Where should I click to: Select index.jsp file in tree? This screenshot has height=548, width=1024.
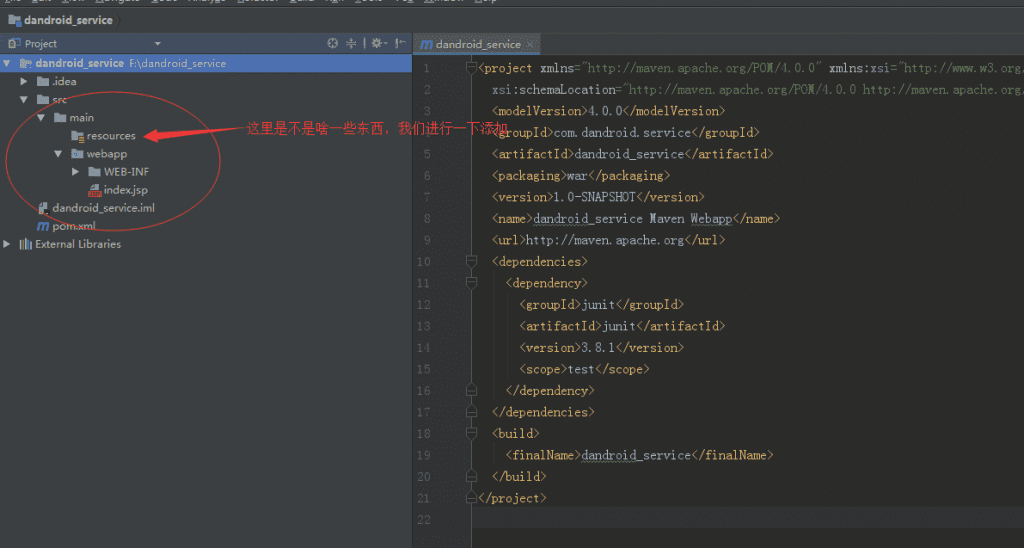(x=125, y=190)
